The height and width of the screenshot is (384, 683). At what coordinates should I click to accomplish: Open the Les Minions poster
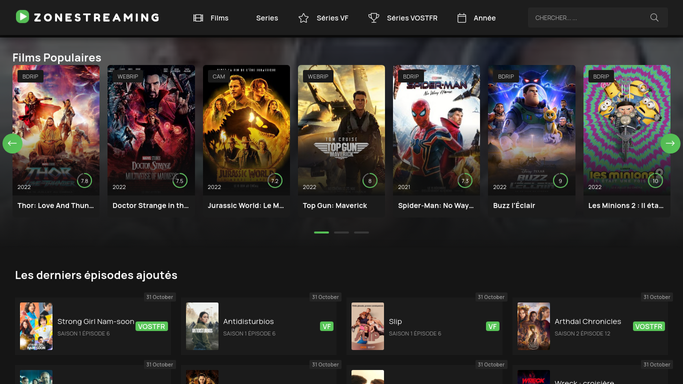pos(627,130)
